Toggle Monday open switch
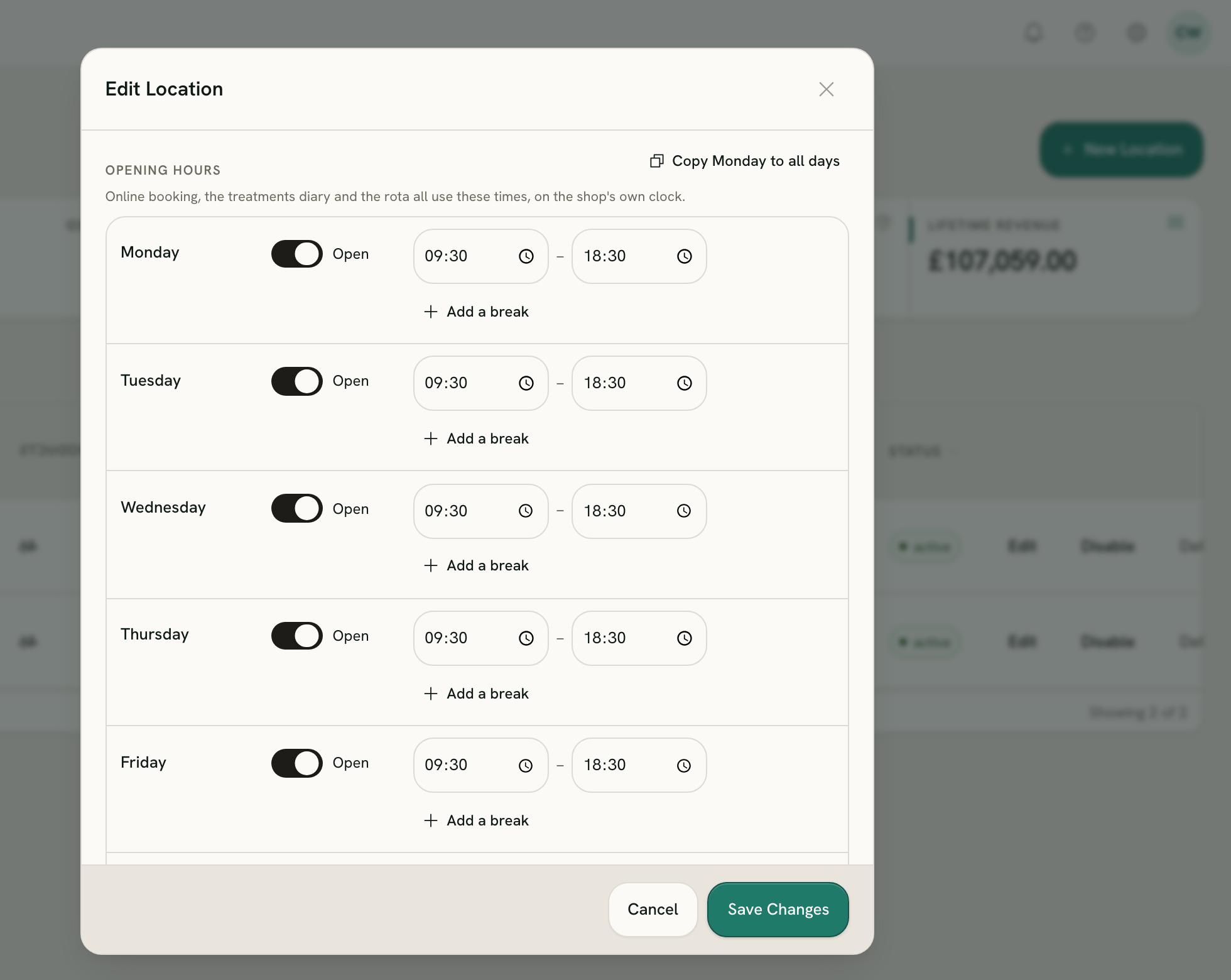 [297, 254]
